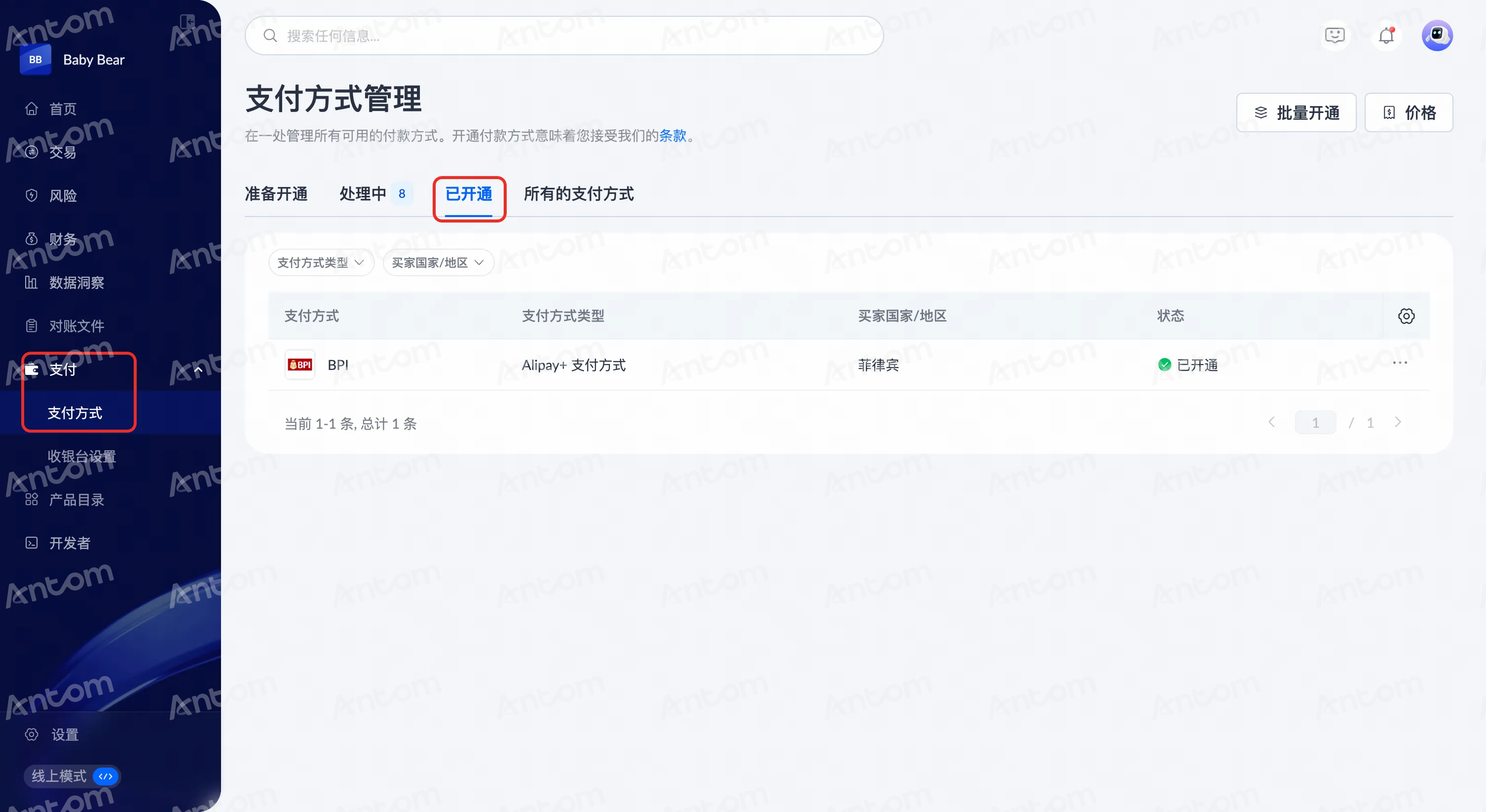This screenshot has height=812, width=1486.
Task: Switch to the 已开通 tab
Action: click(469, 194)
